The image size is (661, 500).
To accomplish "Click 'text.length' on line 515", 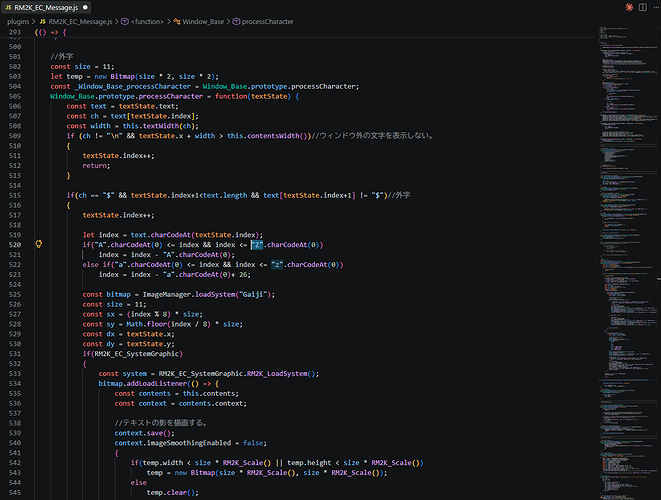I will tap(225, 195).
